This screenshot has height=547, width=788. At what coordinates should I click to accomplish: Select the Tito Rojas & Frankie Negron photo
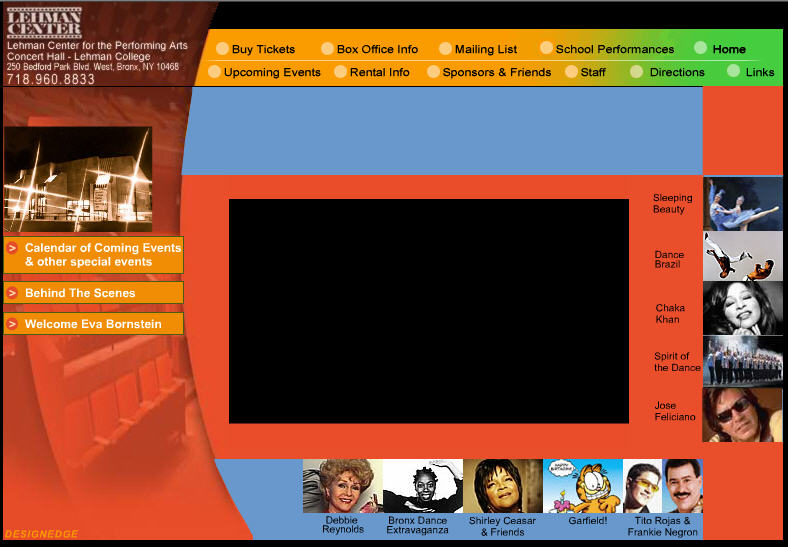tap(663, 486)
